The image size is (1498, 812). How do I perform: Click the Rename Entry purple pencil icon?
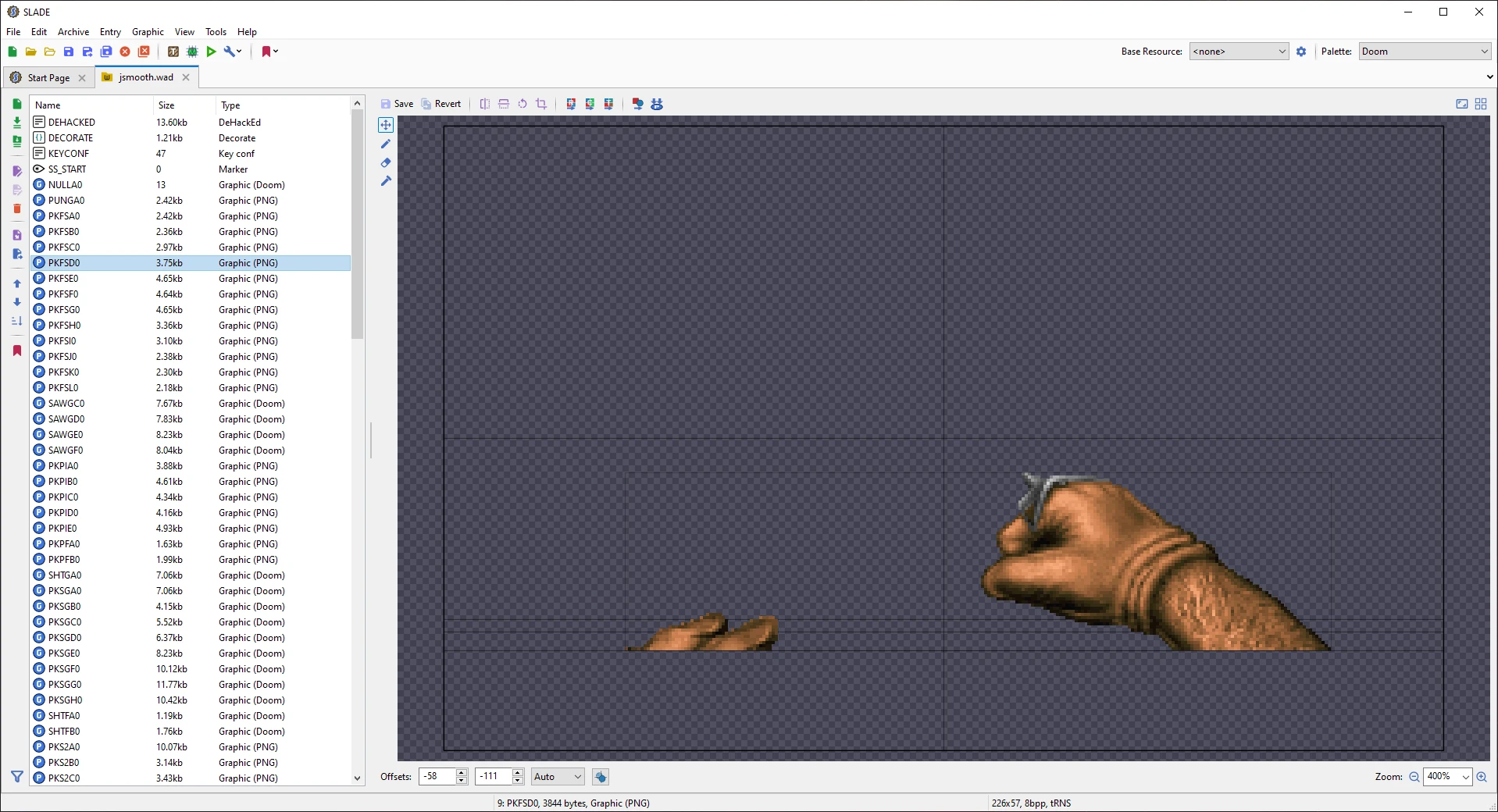(17, 171)
